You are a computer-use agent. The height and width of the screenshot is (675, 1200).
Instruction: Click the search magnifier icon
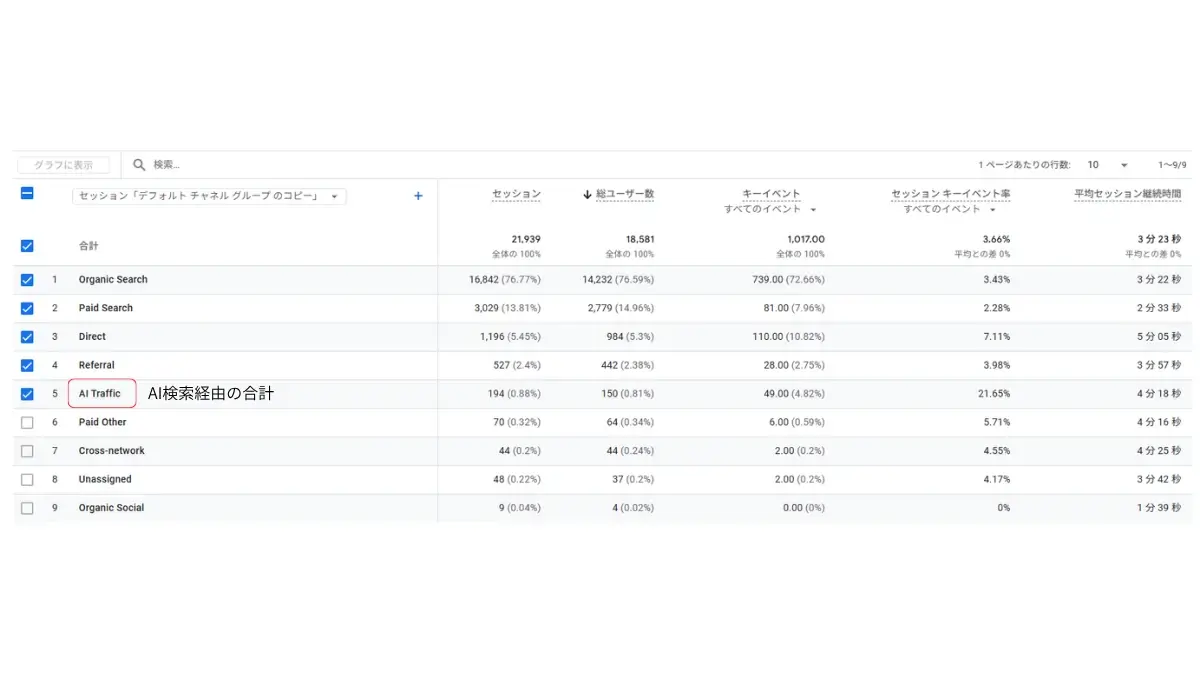[139, 165]
